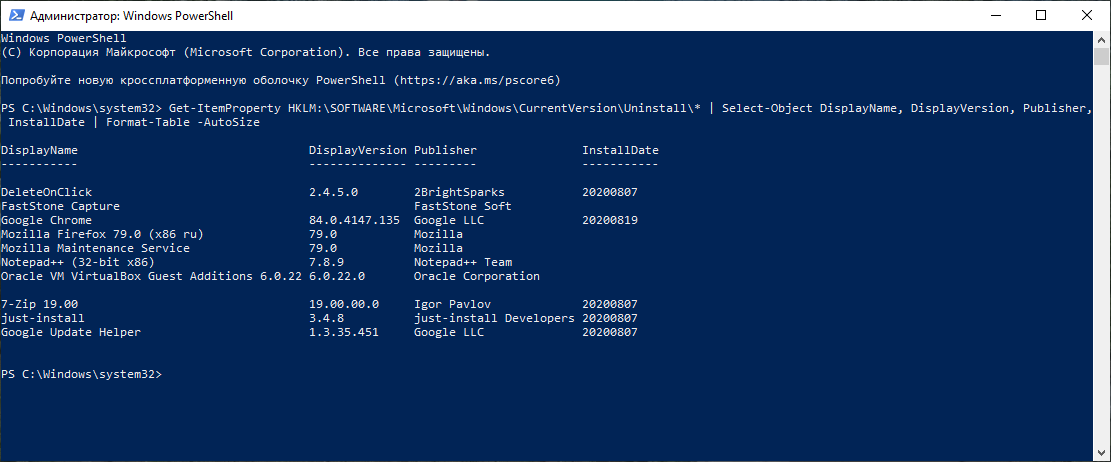Click the DisplayName column header
1111x462 pixels.
(x=39, y=150)
